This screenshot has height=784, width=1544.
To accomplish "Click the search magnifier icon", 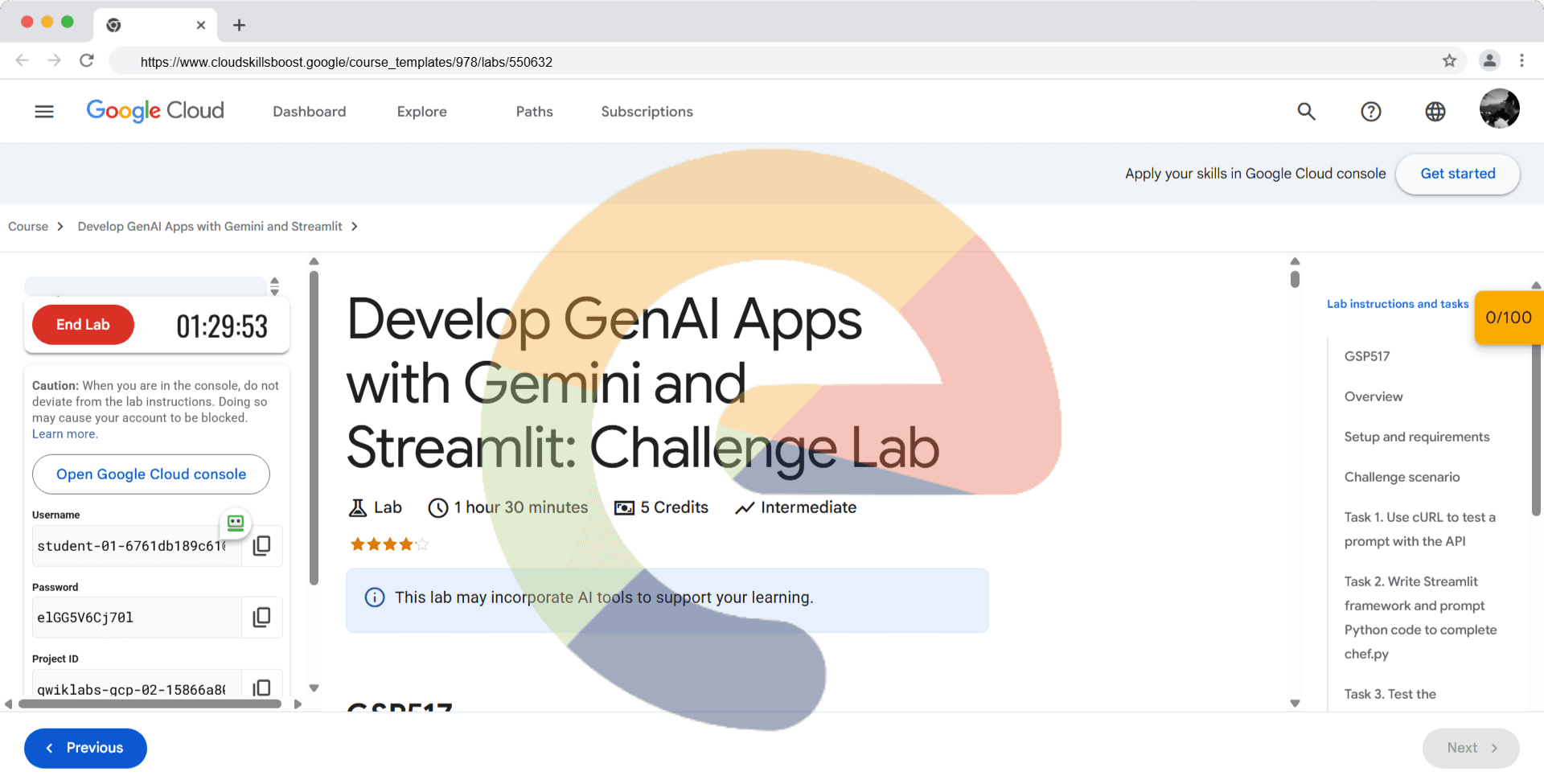I will tap(1306, 112).
